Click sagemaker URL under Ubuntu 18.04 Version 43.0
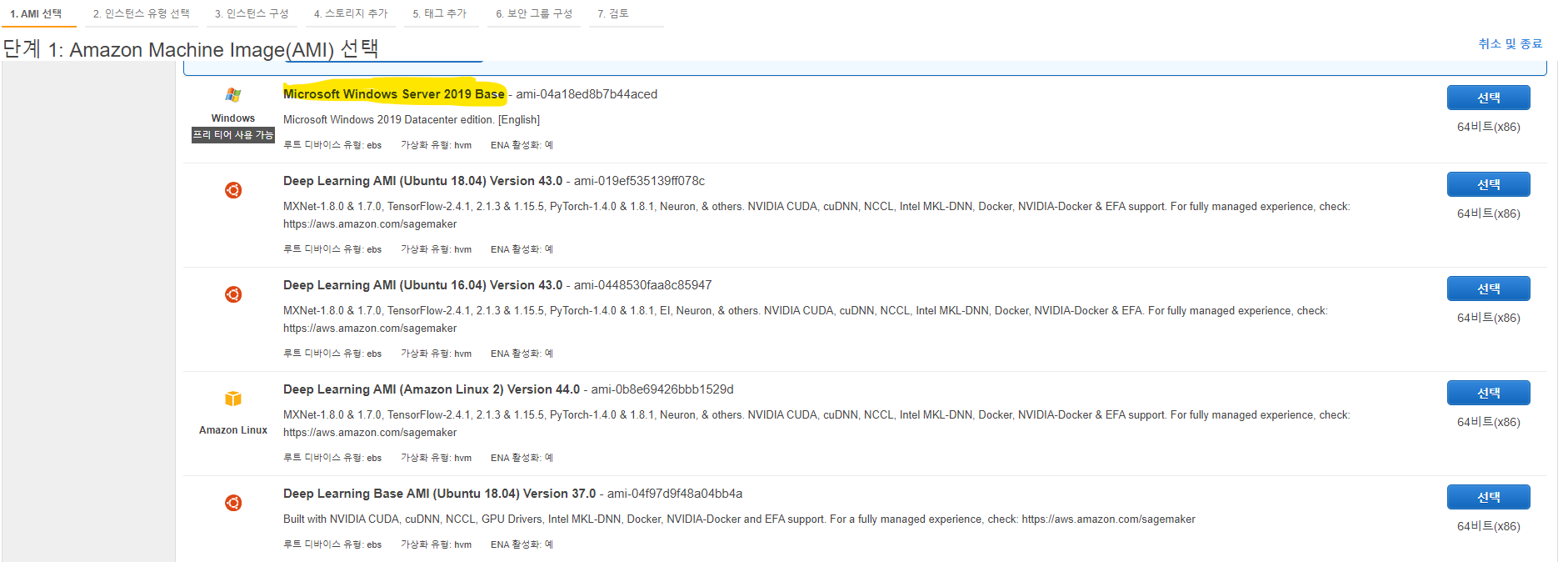1568x562 pixels. [x=370, y=224]
